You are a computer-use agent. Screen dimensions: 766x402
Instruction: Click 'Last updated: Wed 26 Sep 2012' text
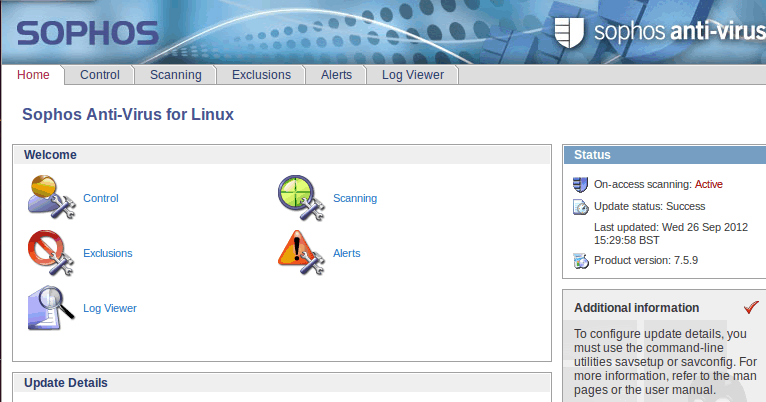point(671,227)
